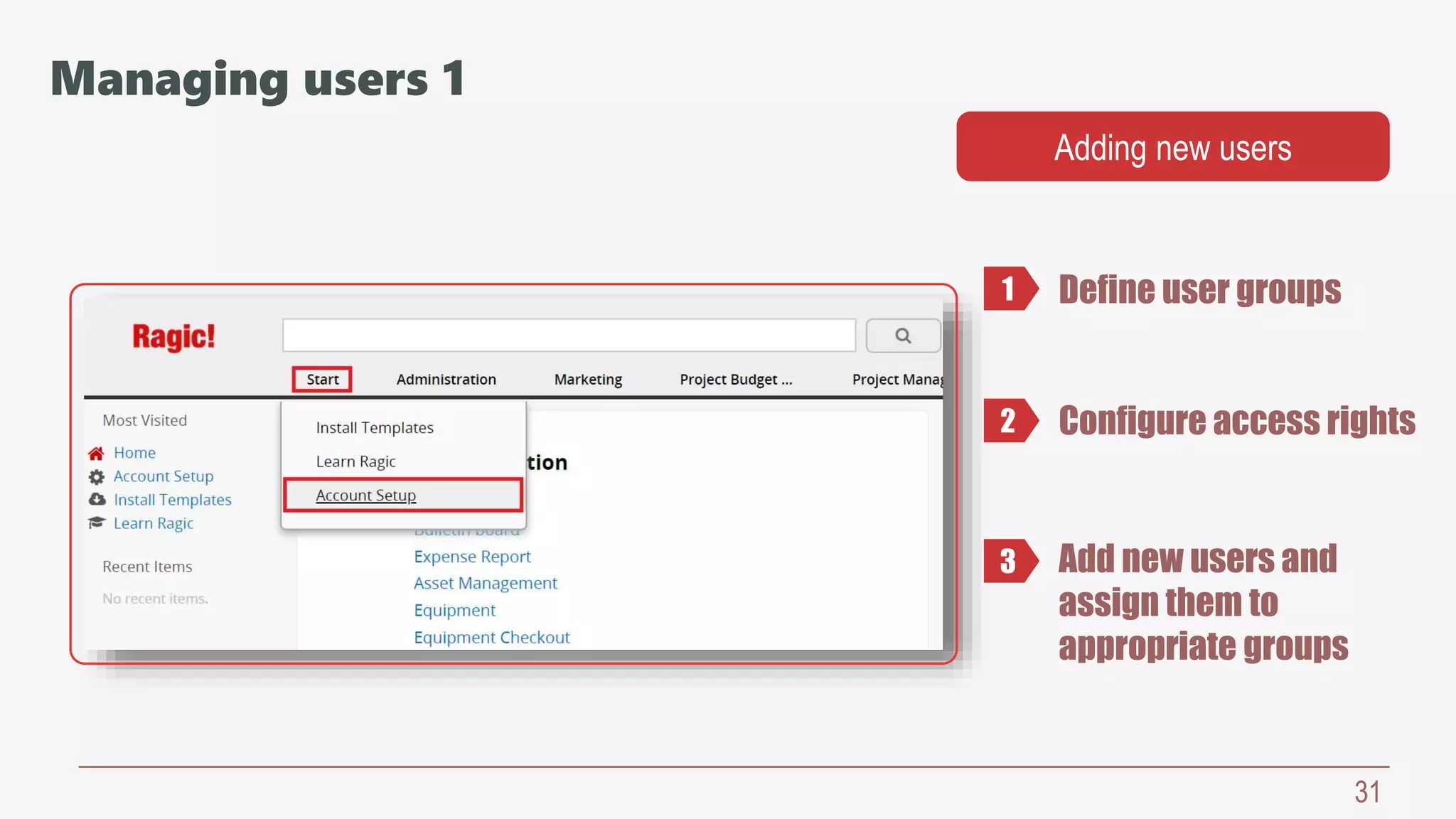Click the cloud download Install Templates icon

pos(97,500)
